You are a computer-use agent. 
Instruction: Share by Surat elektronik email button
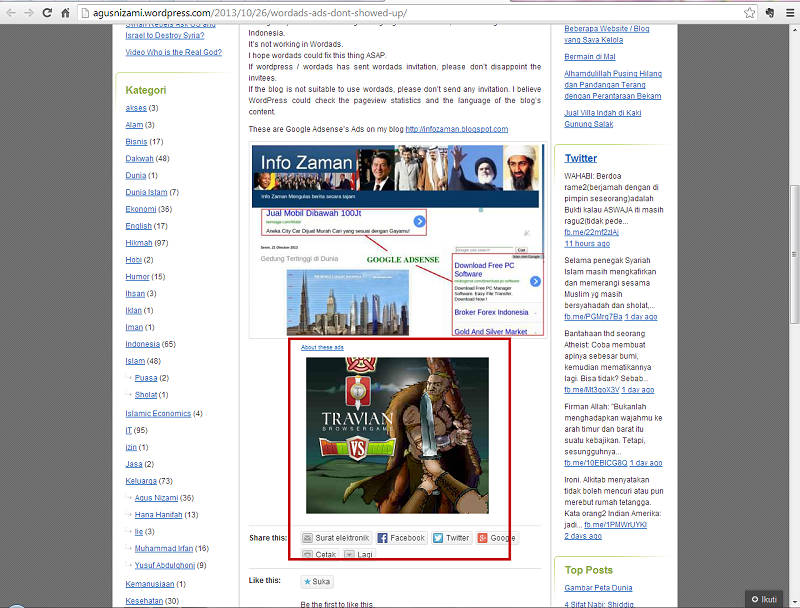click(x=336, y=538)
